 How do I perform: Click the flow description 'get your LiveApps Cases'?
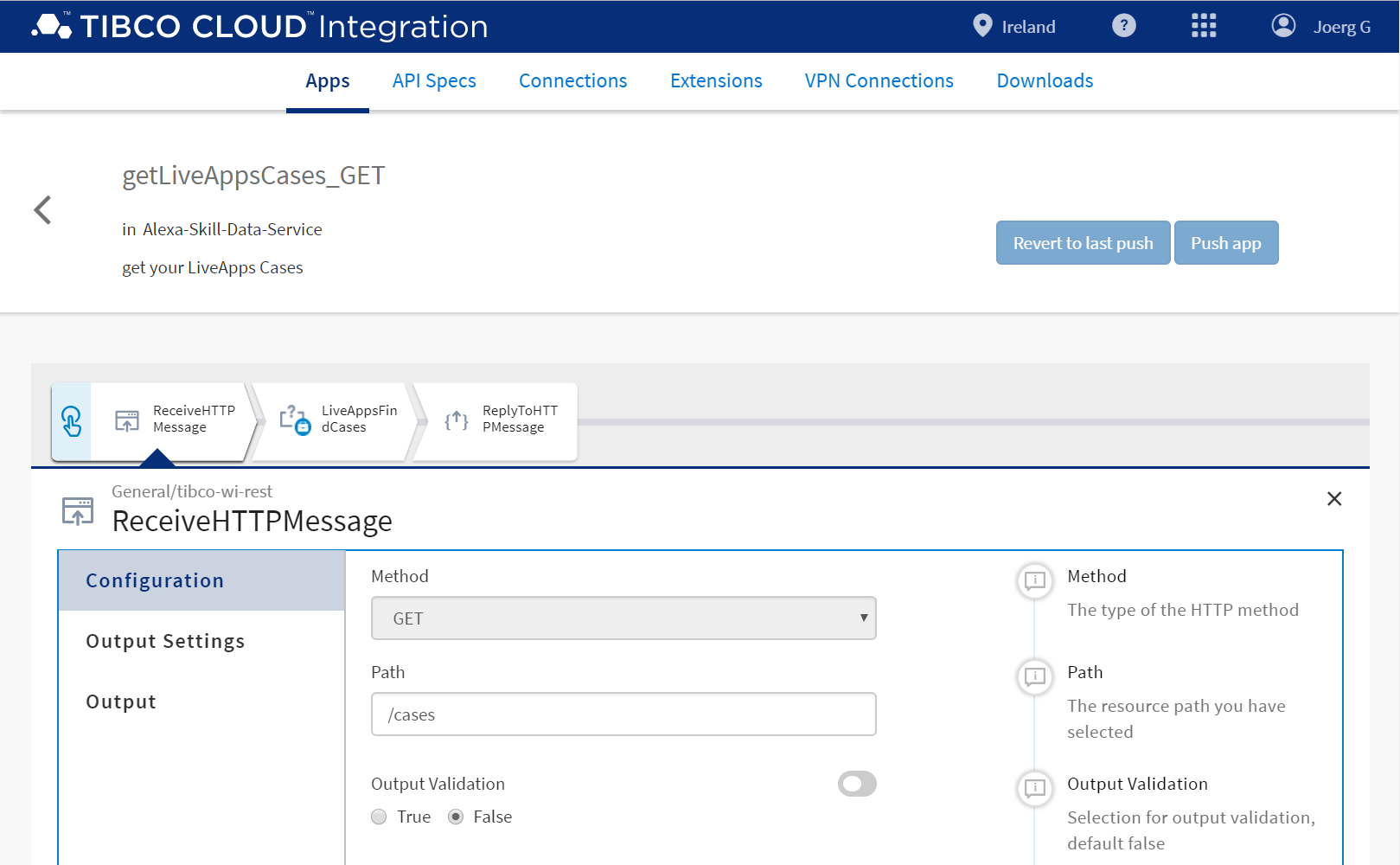tap(213, 267)
